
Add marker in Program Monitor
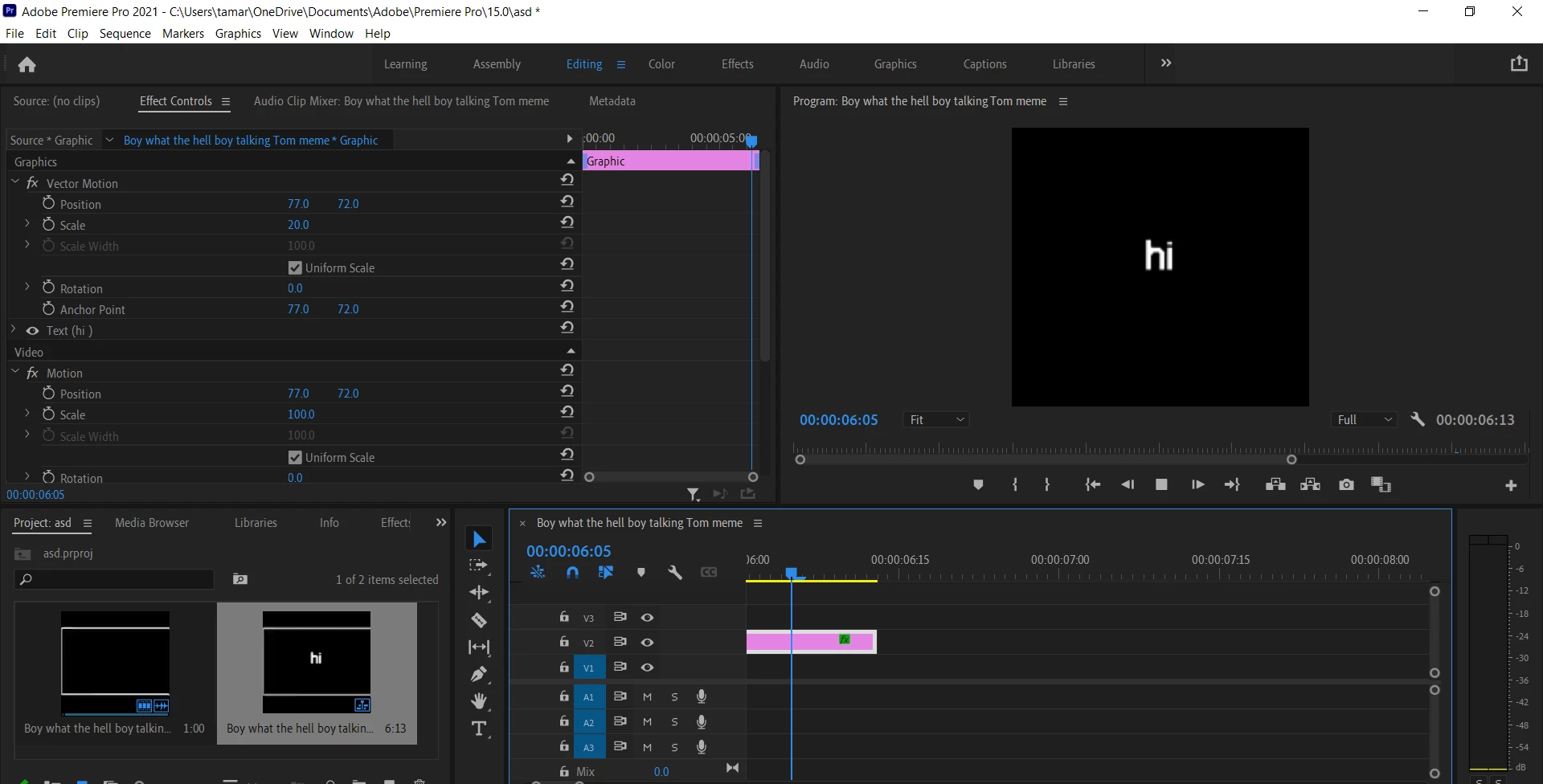[x=978, y=484]
